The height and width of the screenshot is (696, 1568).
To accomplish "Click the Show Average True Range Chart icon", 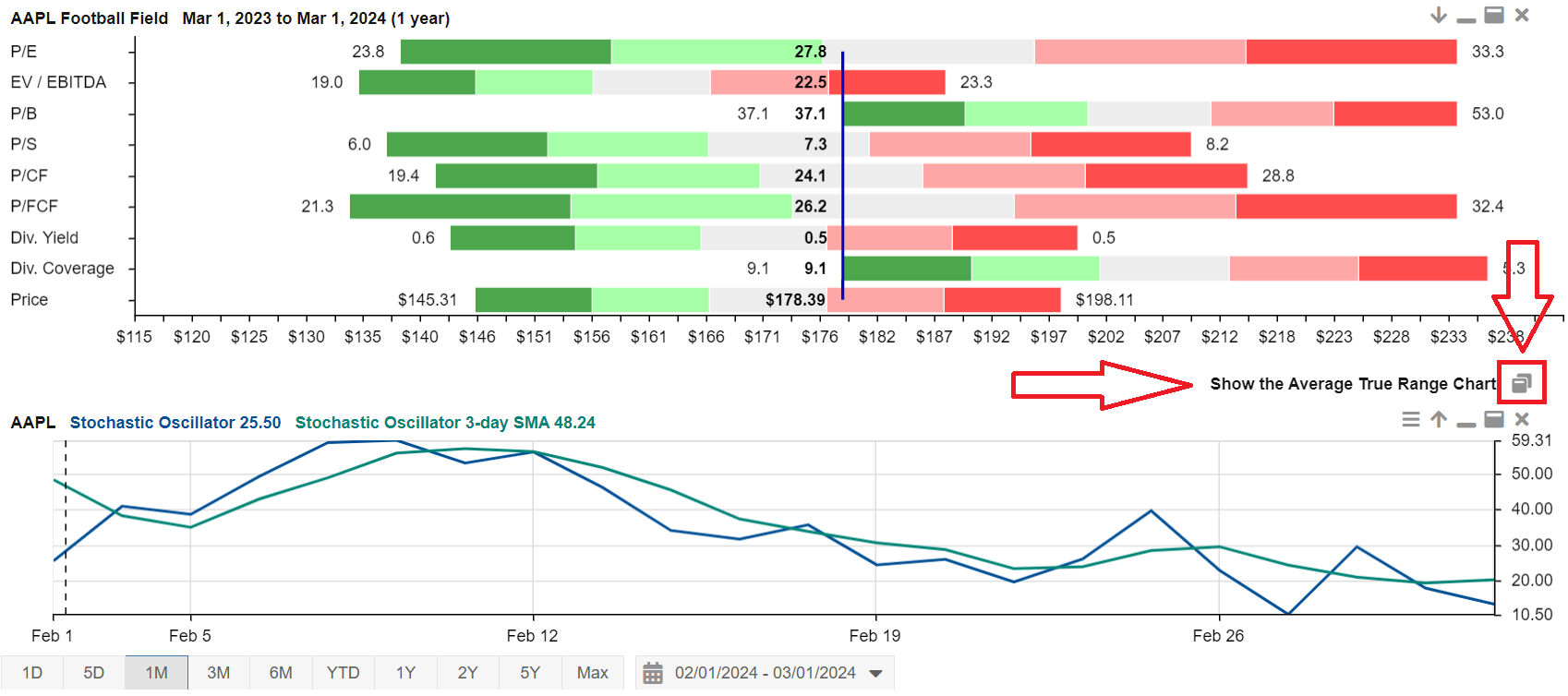I will [1522, 383].
